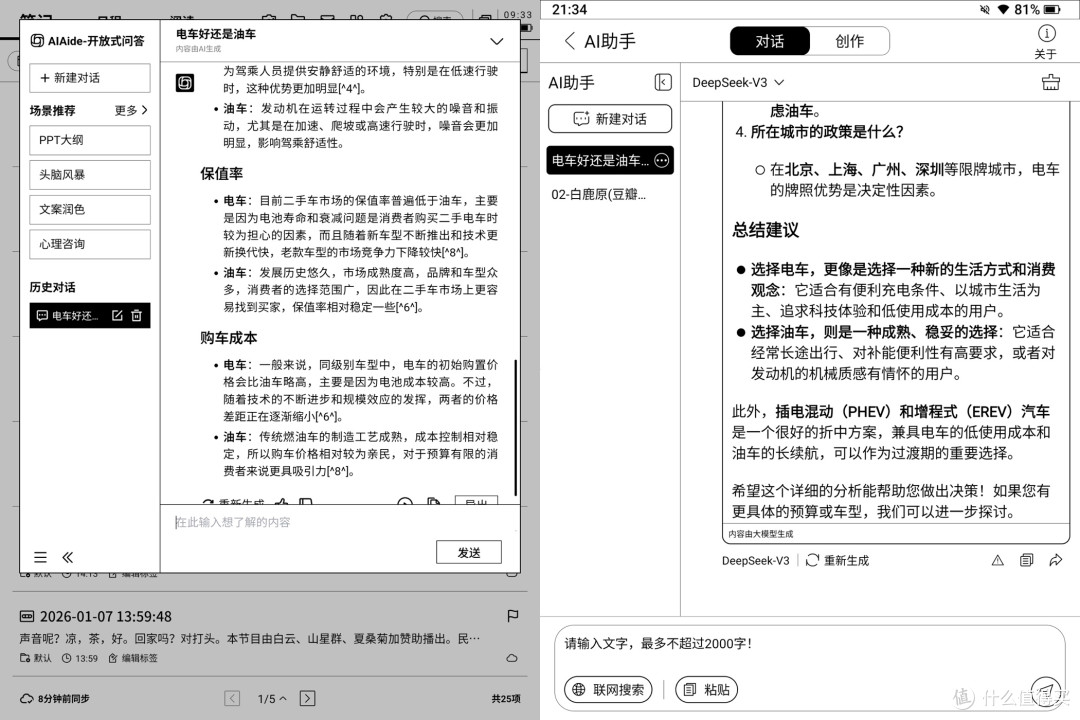Paste clipboard text with 粘贴 button

707,689
